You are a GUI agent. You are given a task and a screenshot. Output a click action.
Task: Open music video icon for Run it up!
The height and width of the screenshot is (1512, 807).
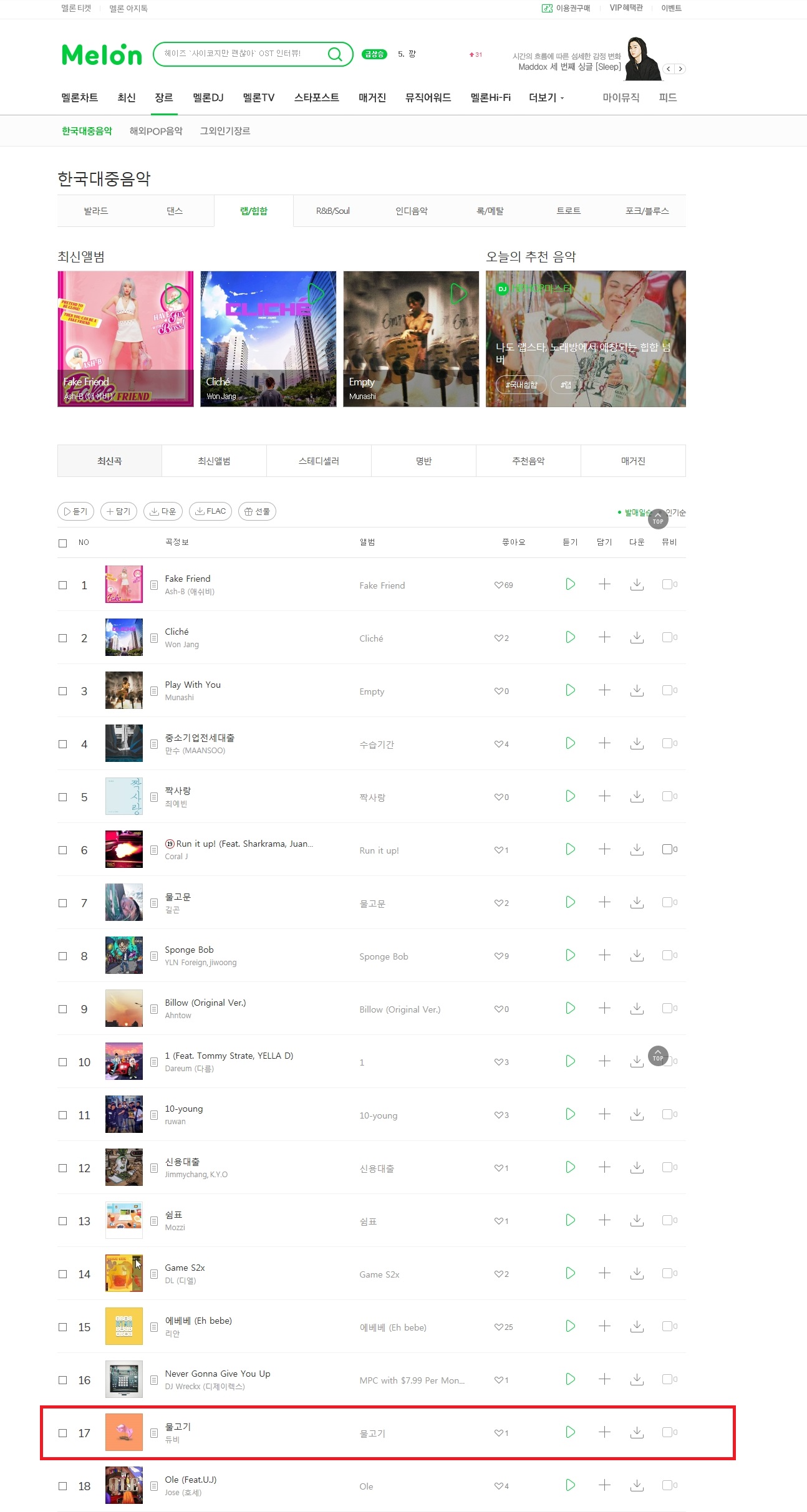(x=667, y=849)
